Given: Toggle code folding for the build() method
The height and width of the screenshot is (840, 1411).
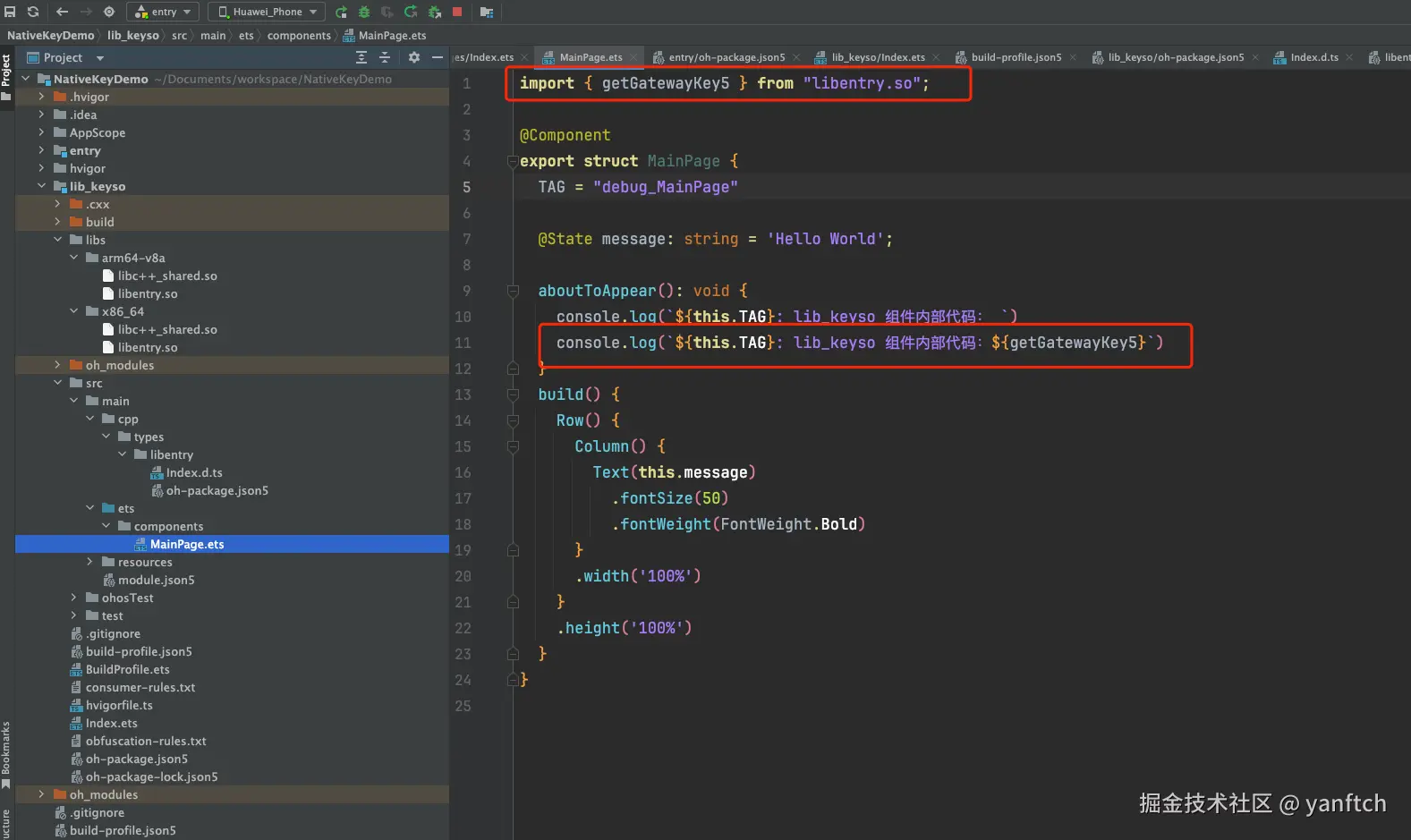Looking at the screenshot, I should [513, 395].
